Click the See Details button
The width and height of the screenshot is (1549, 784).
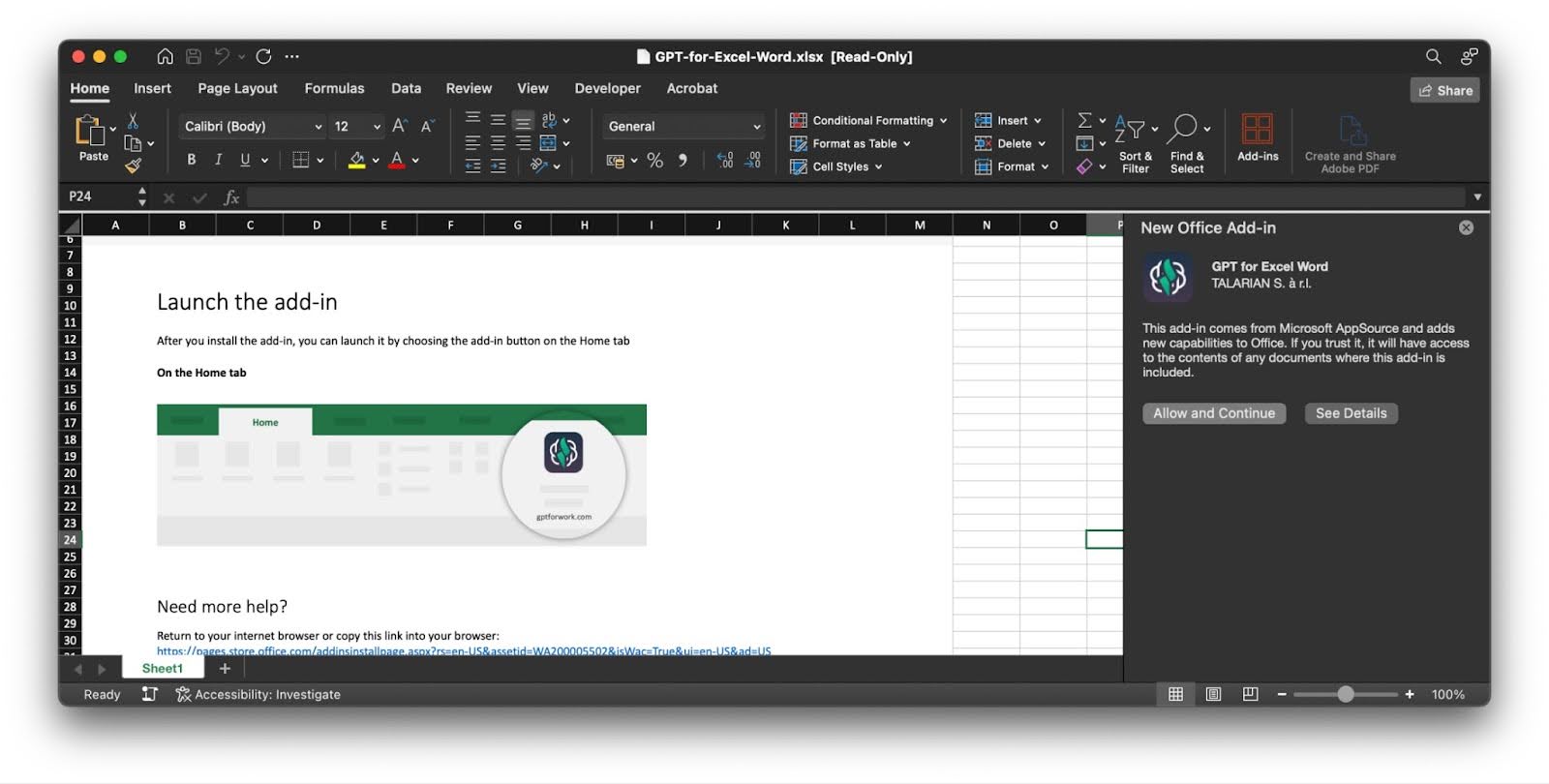point(1351,413)
